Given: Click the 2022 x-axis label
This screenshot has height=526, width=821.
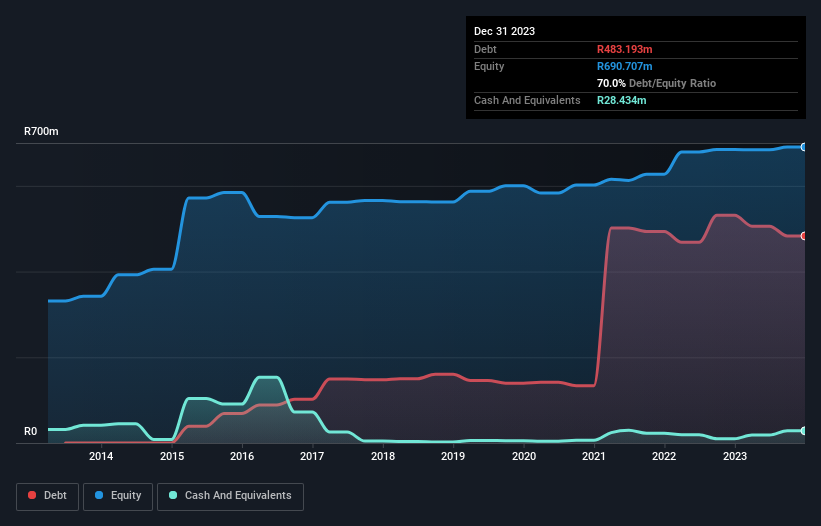Looking at the screenshot, I should (x=664, y=456).
